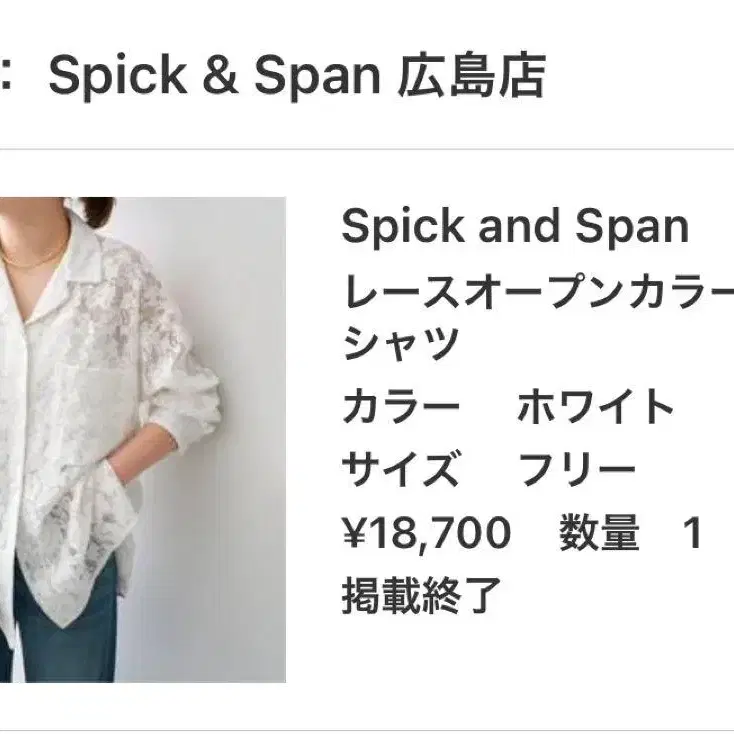Select the ホワイト color value
Image resolution: width=734 pixels, height=734 pixels.
595,406
